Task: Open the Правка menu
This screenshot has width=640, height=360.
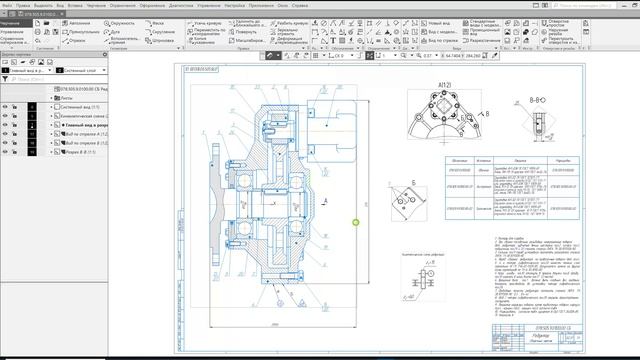Action: click(x=23, y=6)
